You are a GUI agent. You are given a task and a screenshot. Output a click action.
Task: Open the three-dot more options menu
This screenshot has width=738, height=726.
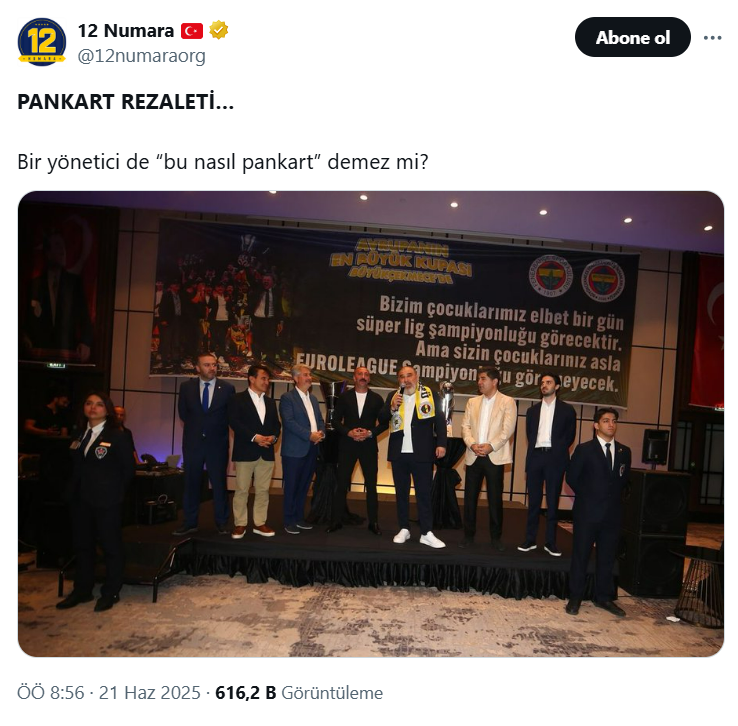tap(712, 38)
